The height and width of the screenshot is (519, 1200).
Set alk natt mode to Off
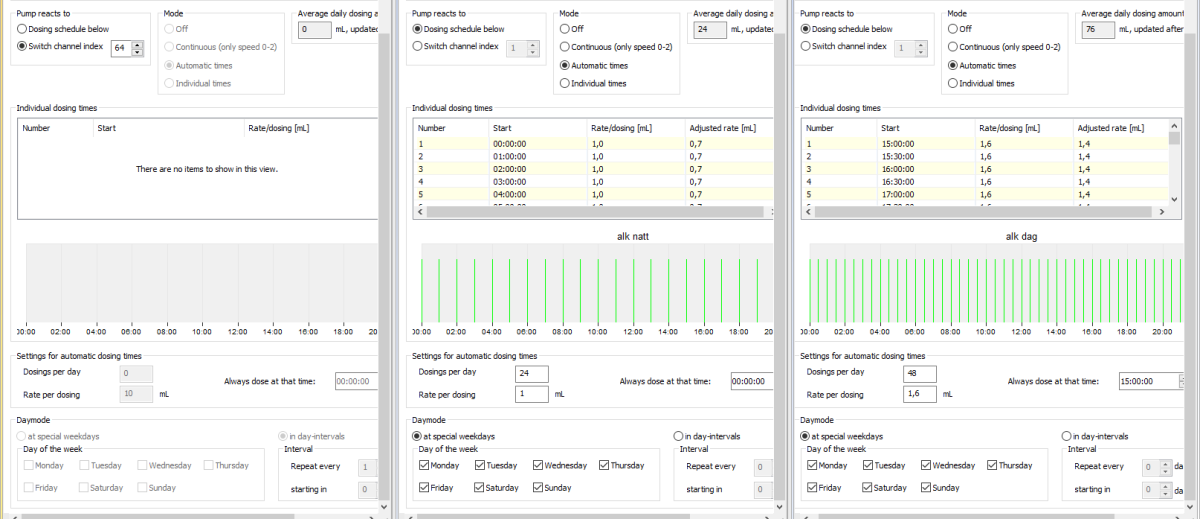click(565, 29)
